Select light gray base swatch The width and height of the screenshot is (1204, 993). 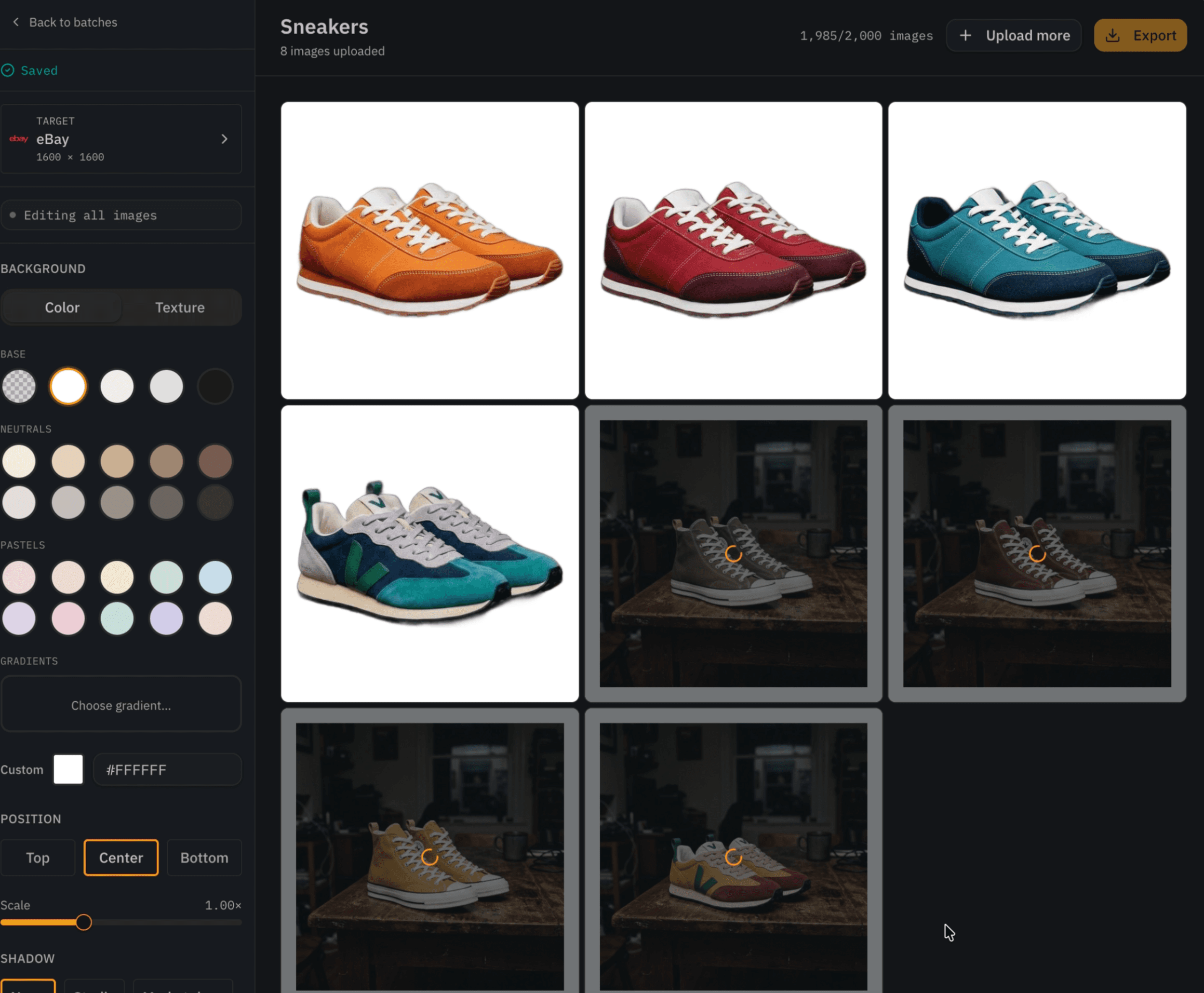pos(166,386)
